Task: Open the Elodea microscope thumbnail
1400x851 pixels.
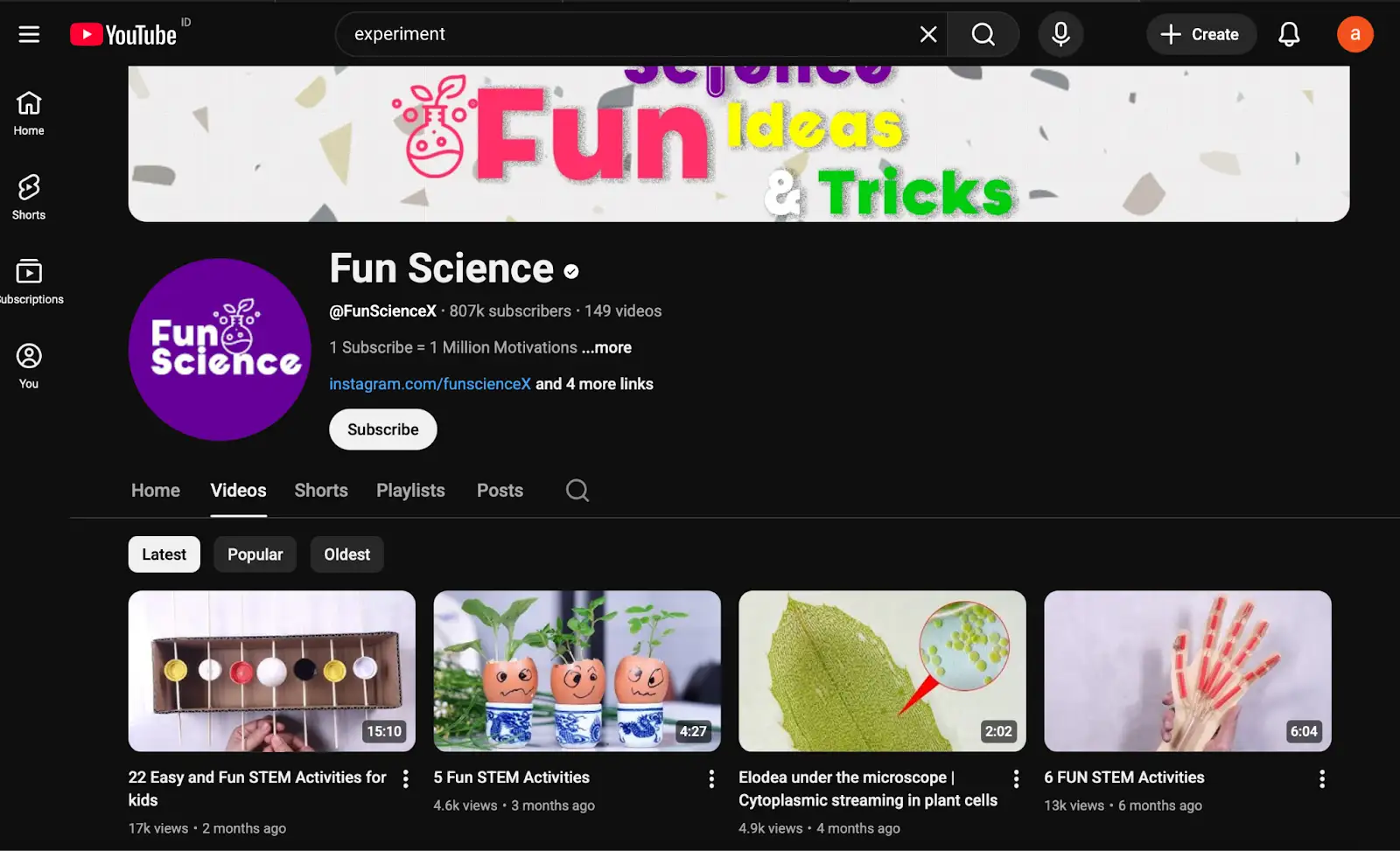Action: [x=882, y=671]
